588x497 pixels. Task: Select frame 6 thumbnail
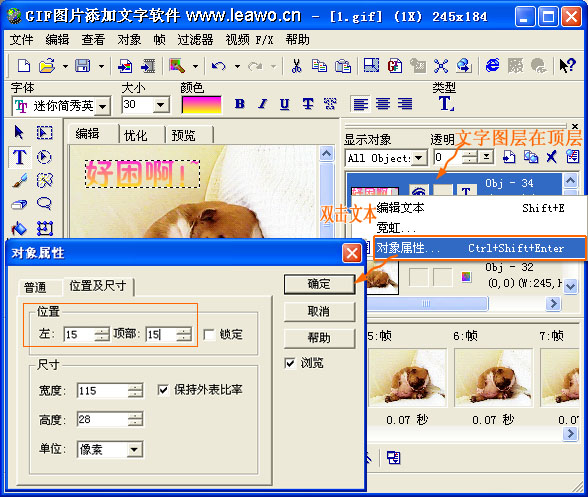(494, 378)
